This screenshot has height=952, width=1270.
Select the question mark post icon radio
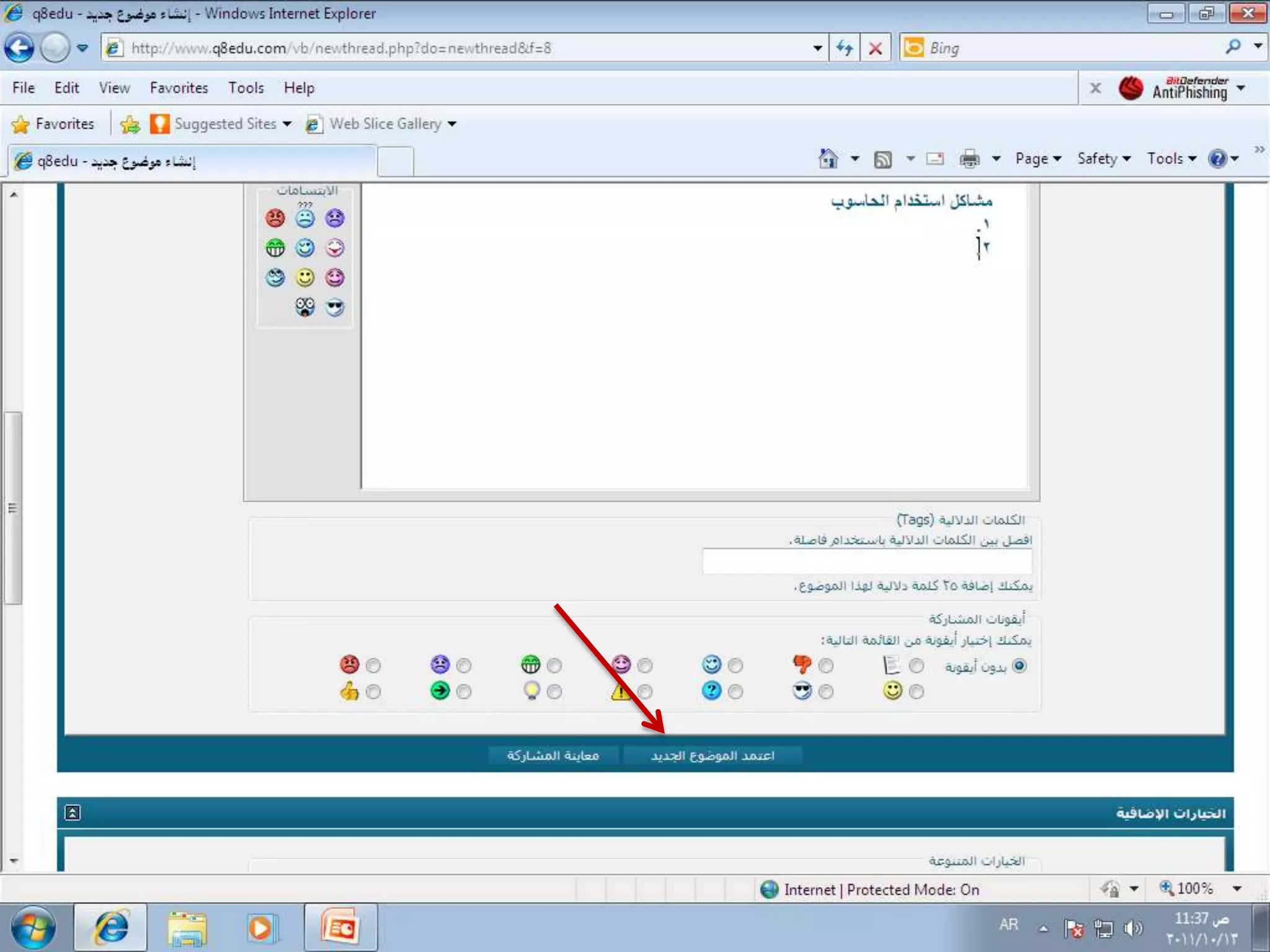[x=735, y=692]
